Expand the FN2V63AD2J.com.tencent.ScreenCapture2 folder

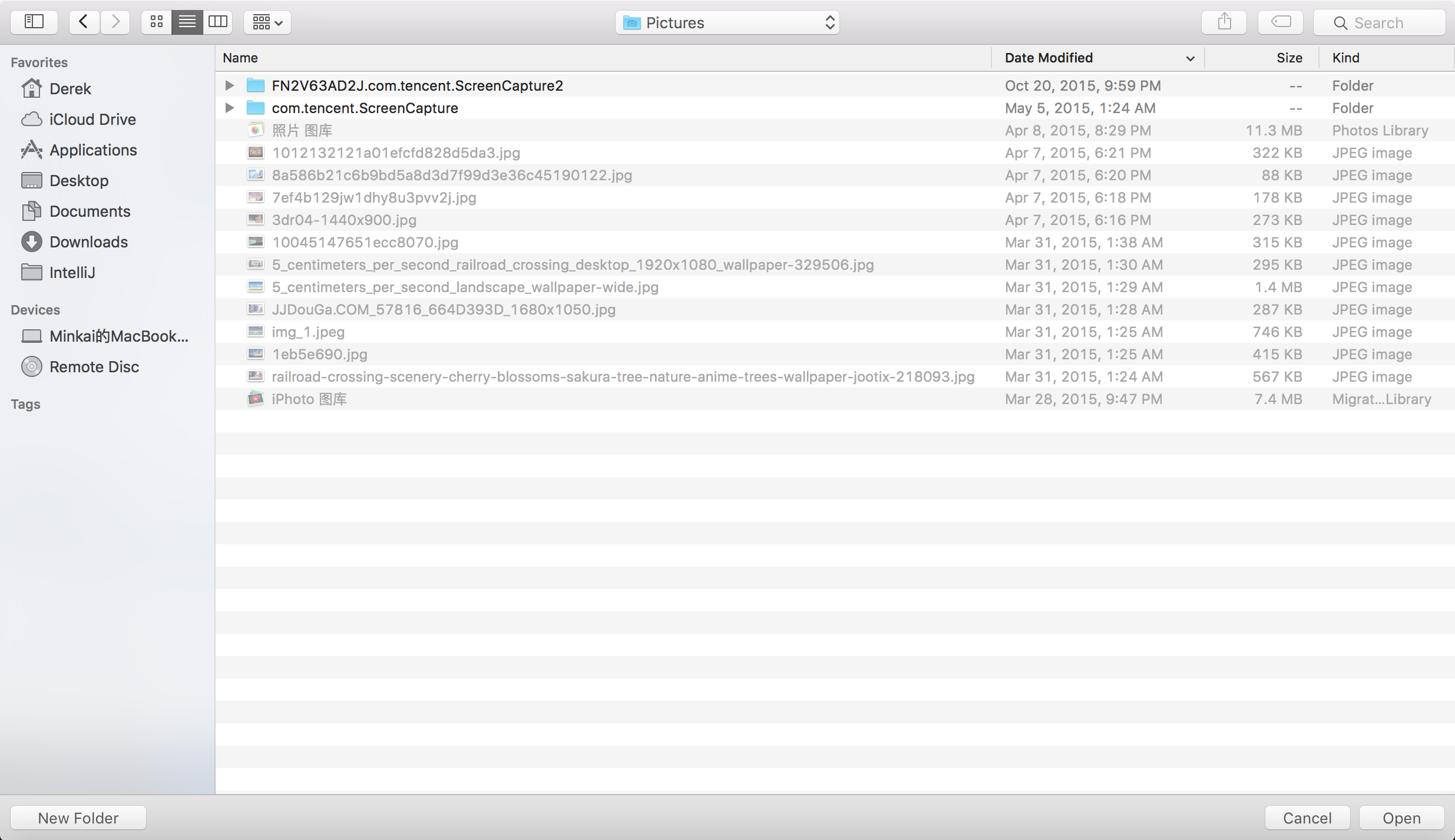pyautogui.click(x=230, y=85)
